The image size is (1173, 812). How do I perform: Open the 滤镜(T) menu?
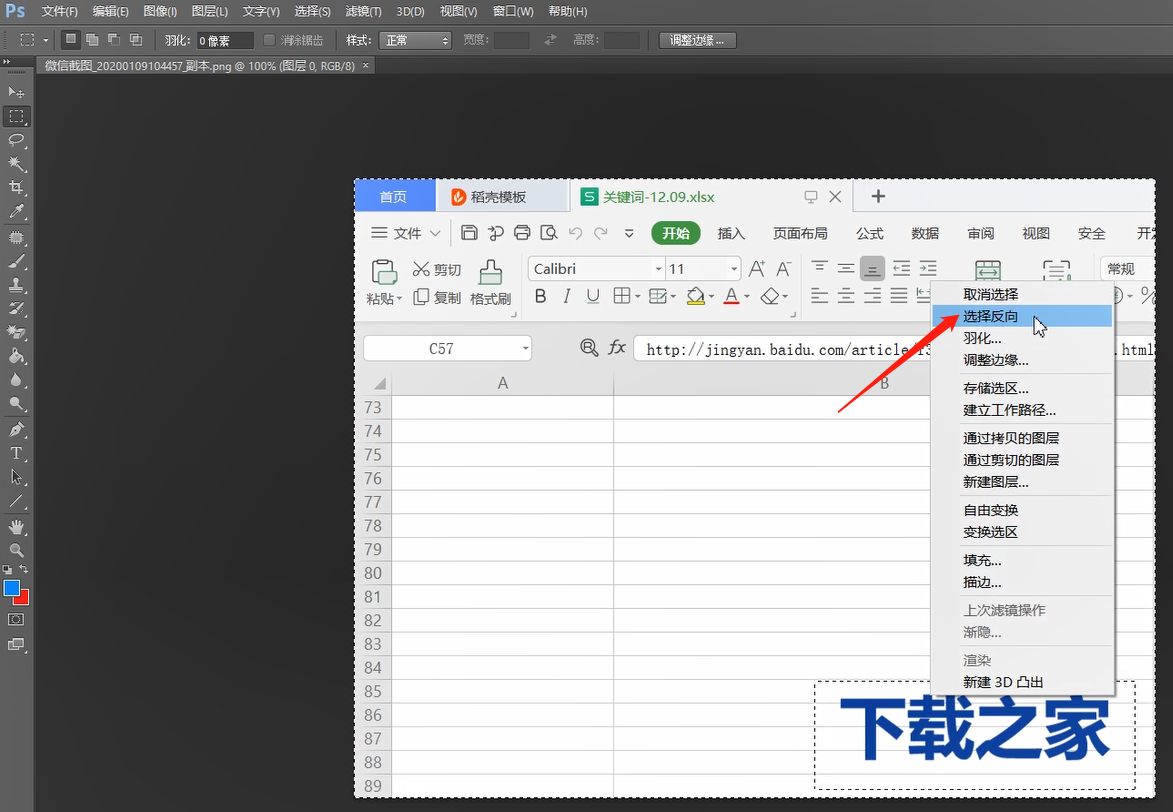point(363,11)
